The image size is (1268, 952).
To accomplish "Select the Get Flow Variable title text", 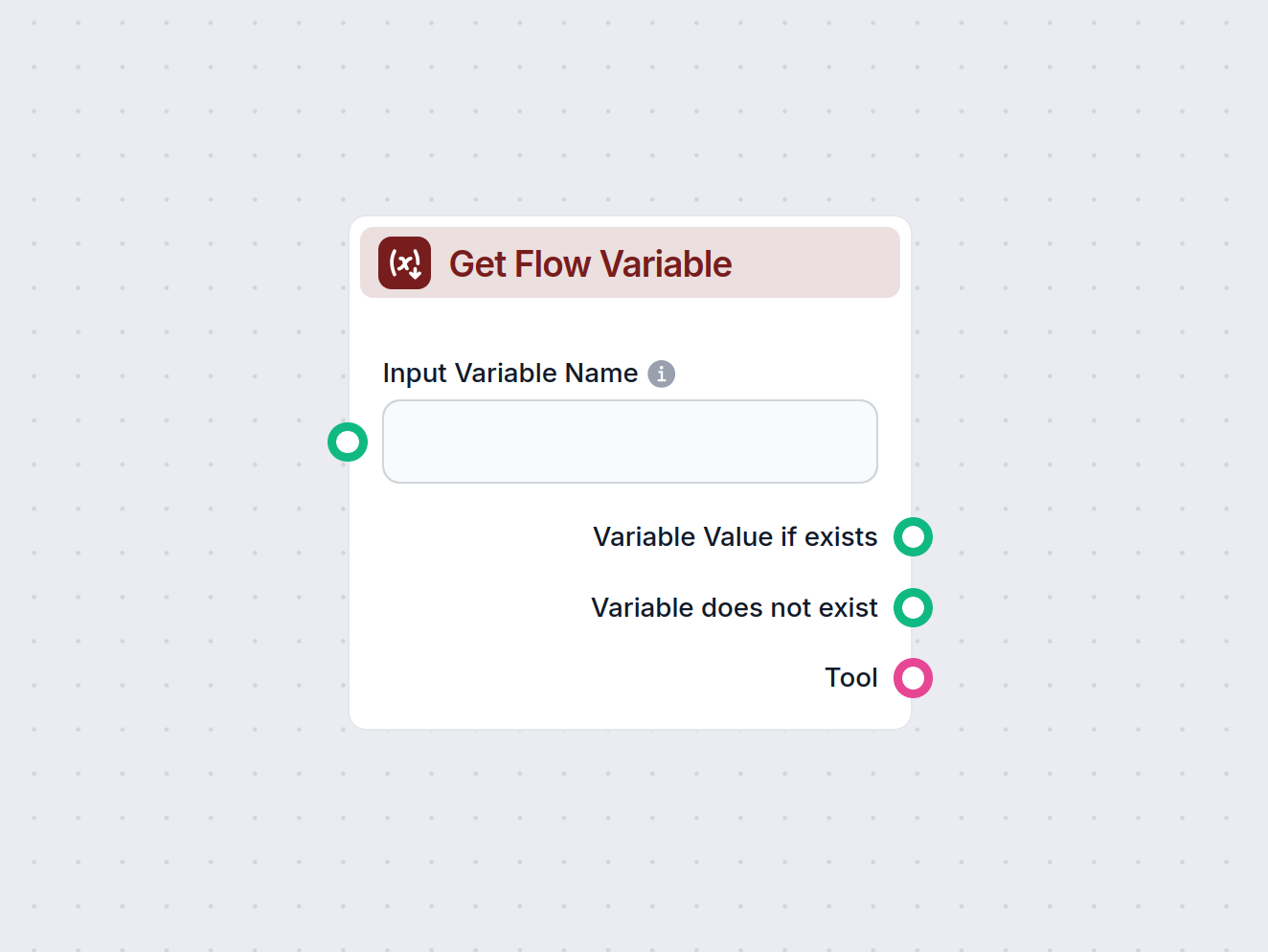I will click(590, 264).
